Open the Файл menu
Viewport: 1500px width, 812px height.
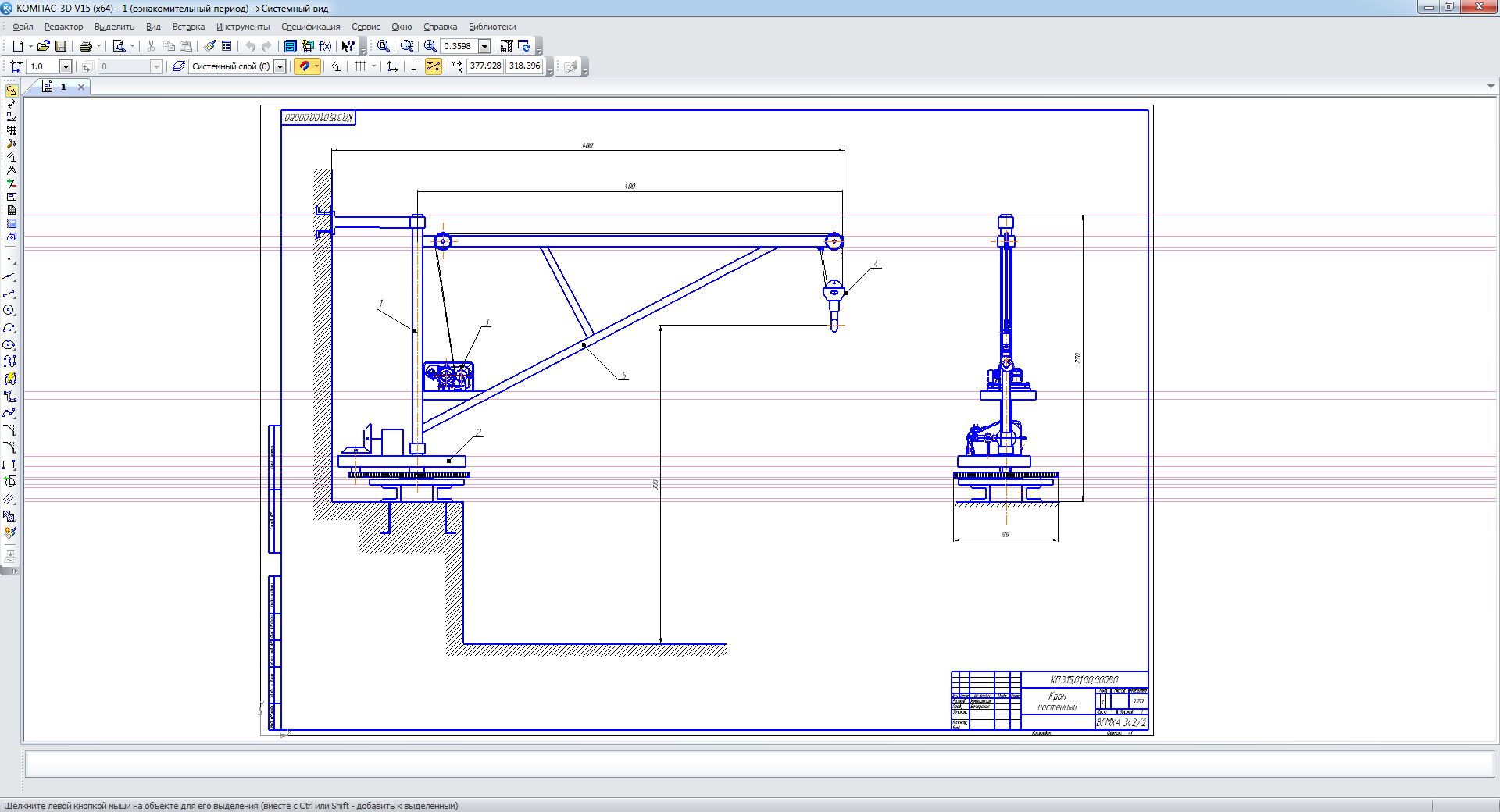[x=23, y=27]
